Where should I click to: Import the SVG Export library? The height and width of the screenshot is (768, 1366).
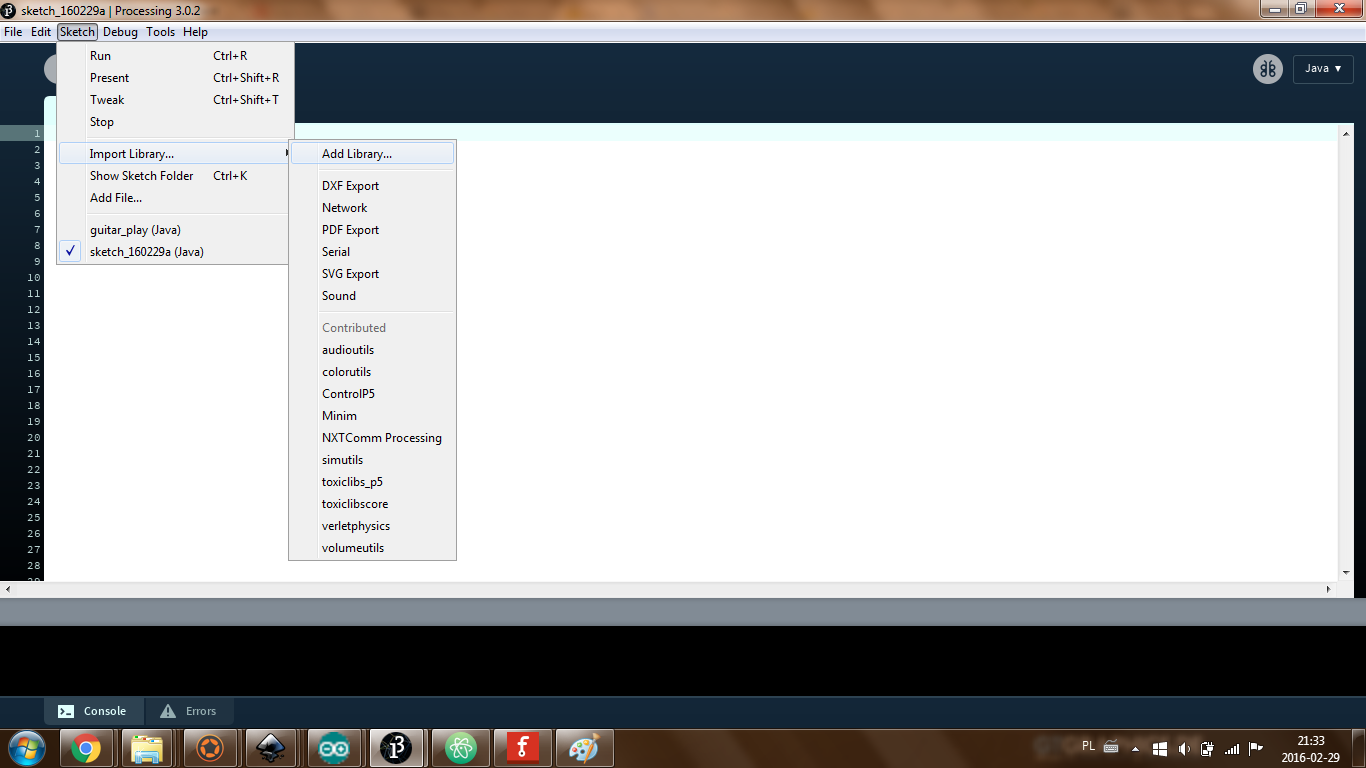(372, 274)
